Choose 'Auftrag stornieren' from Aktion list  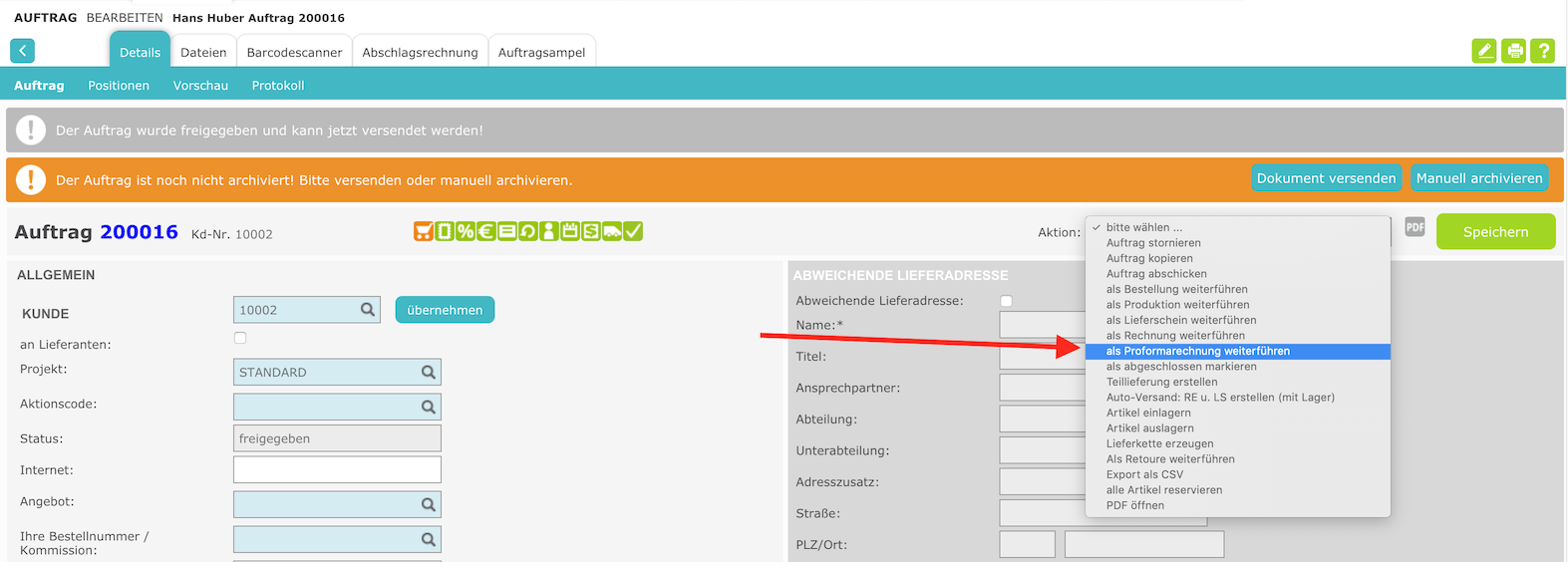[1153, 243]
